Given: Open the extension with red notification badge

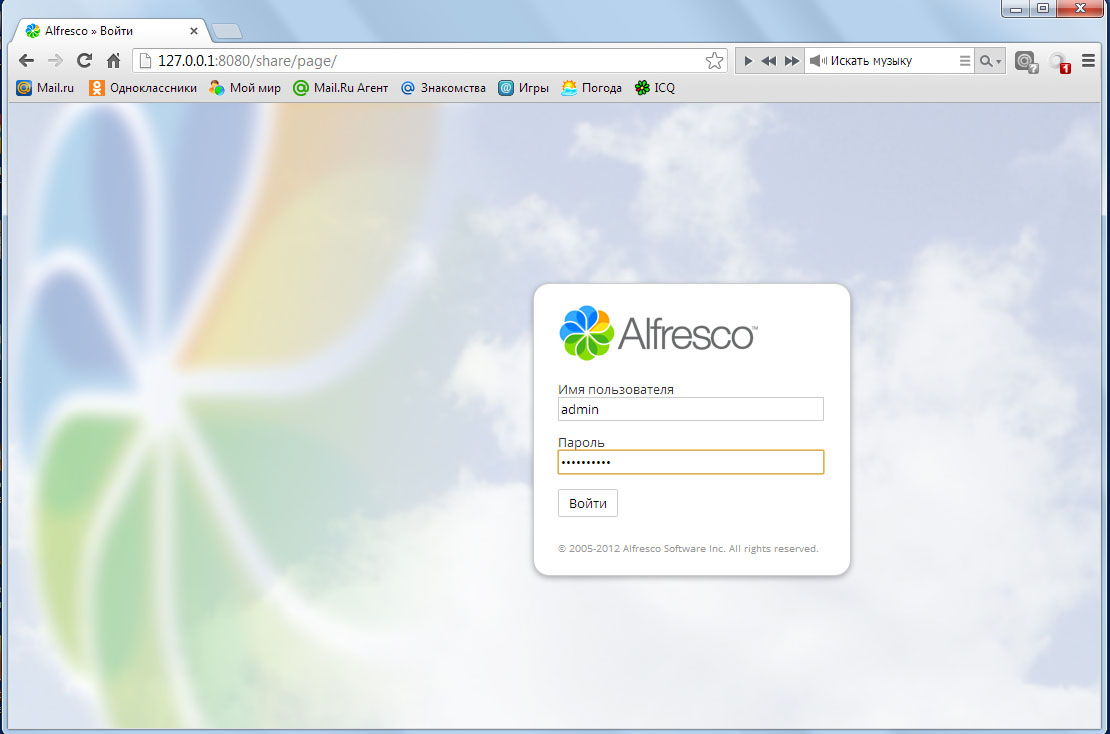Looking at the screenshot, I should coord(1060,62).
